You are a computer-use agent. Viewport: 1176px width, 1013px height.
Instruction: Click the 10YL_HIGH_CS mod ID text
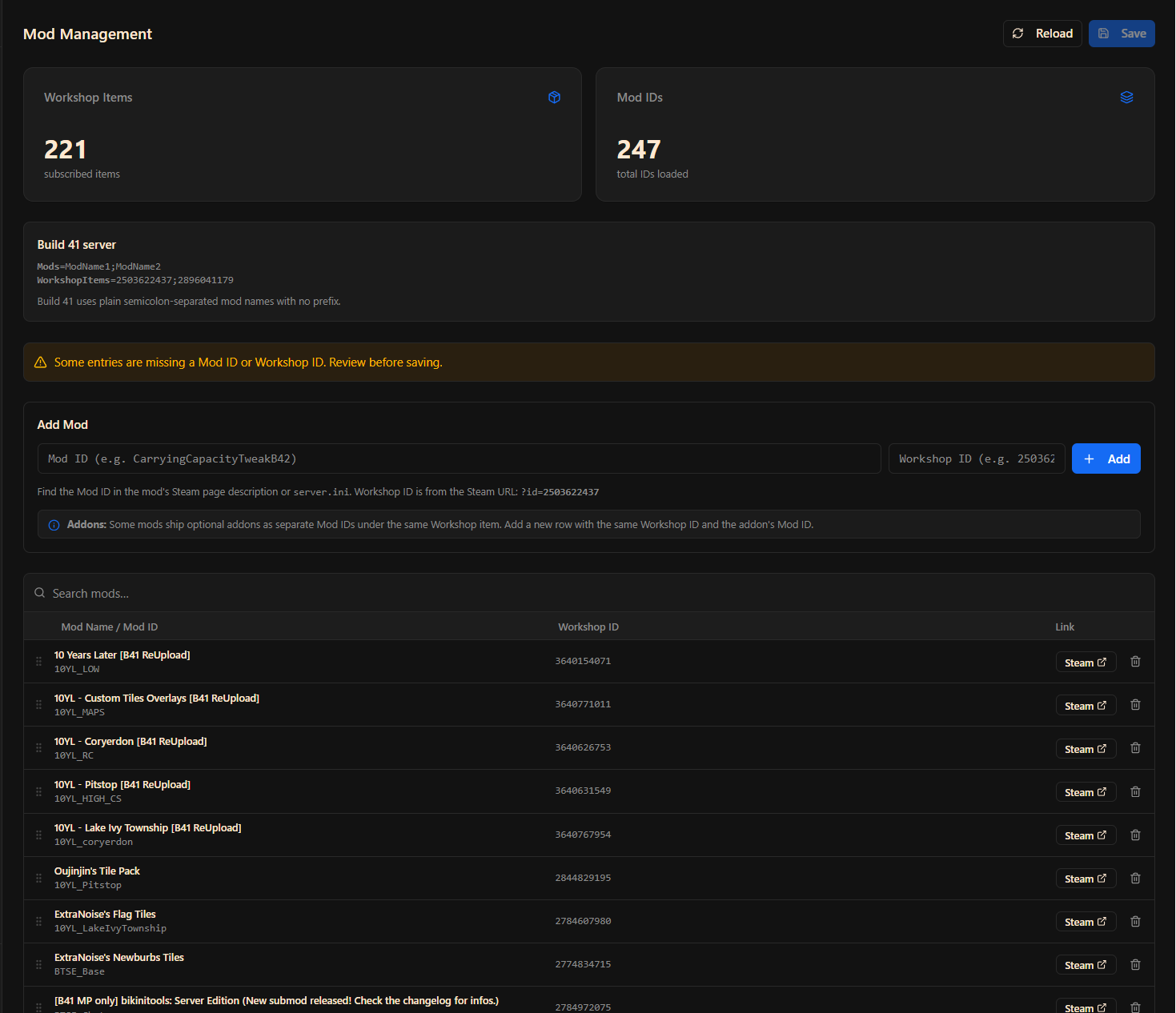coord(88,799)
